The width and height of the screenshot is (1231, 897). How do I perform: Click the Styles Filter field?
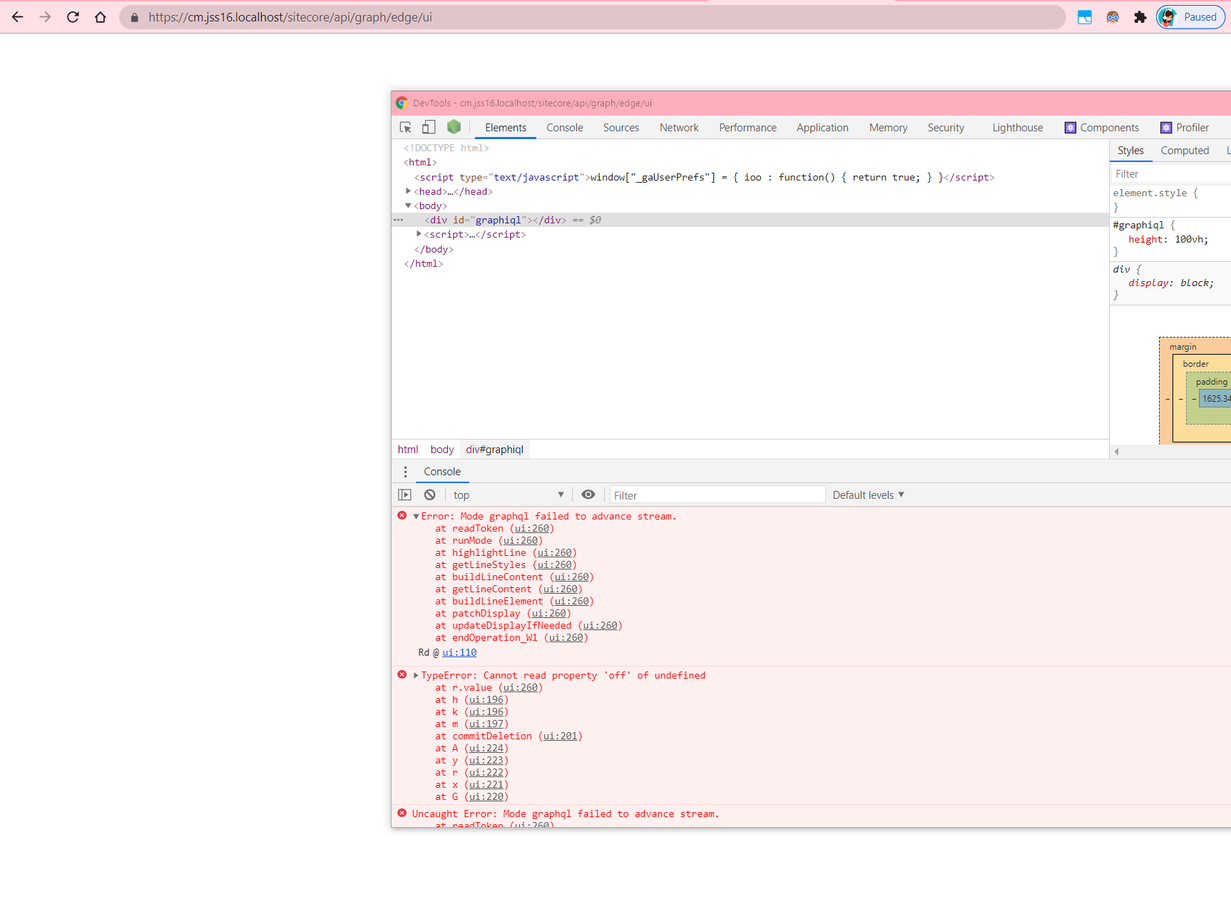pos(1170,174)
